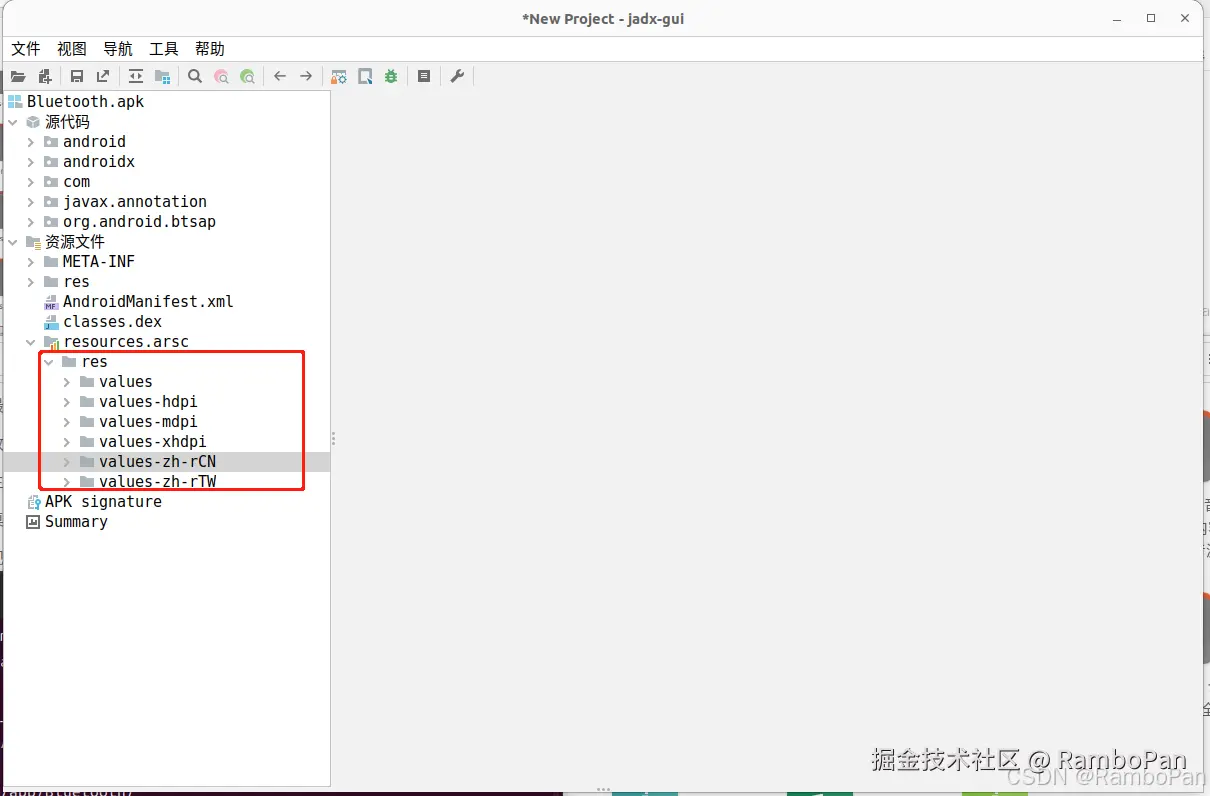The height and width of the screenshot is (796, 1210).
Task: Click the sync with editor icon
Action: (x=136, y=76)
